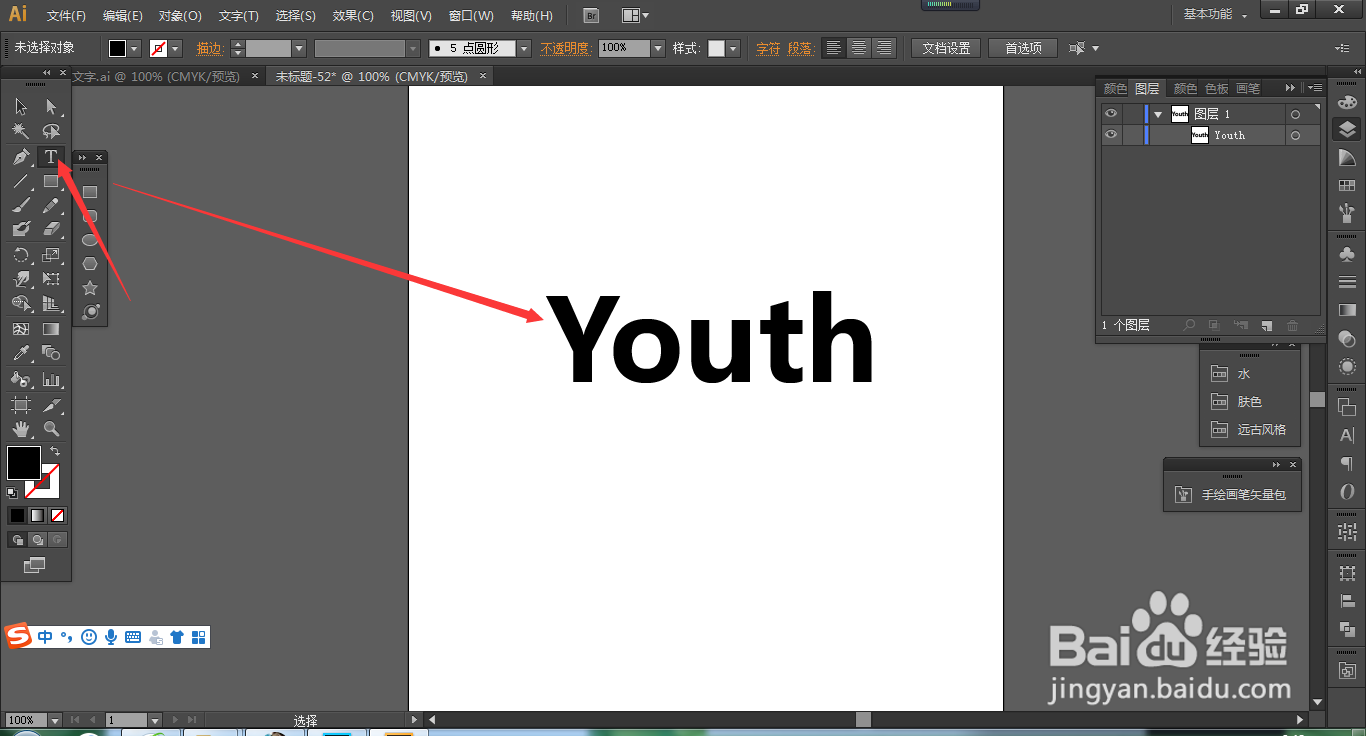The width and height of the screenshot is (1366, 736).
Task: Select the Eyedropper tool
Action: (x=21, y=353)
